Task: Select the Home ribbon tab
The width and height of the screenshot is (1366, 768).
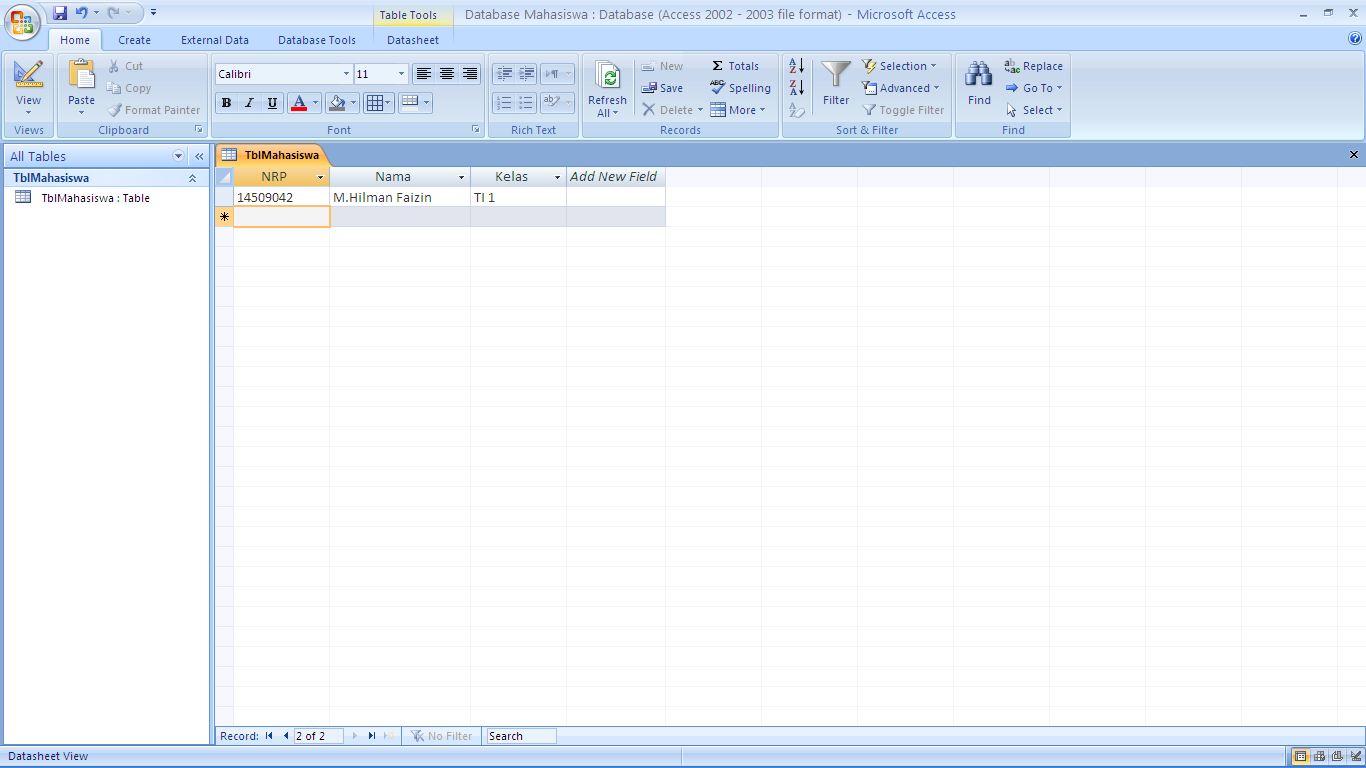Action: click(75, 40)
